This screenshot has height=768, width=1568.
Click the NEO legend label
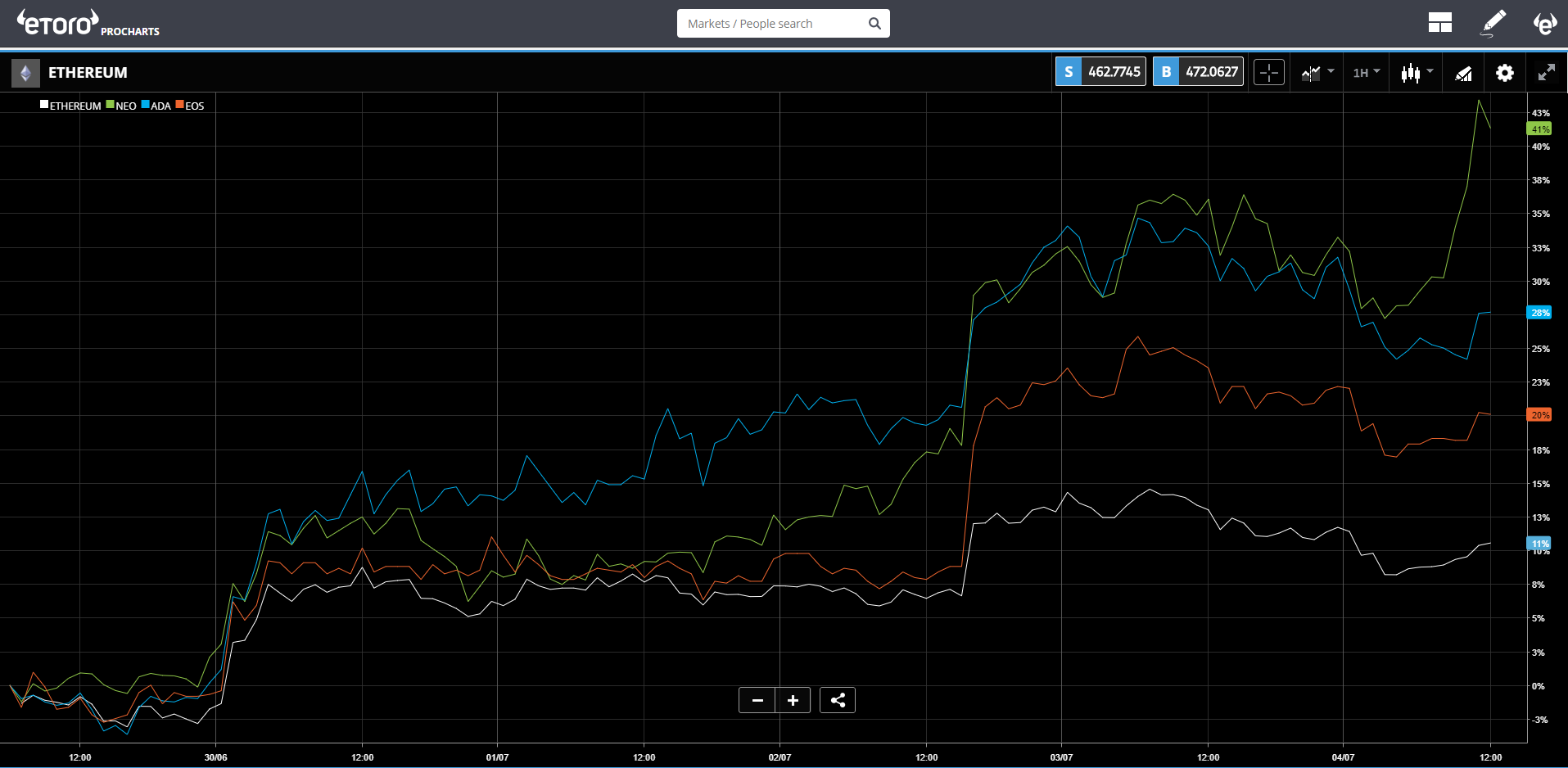(126, 106)
